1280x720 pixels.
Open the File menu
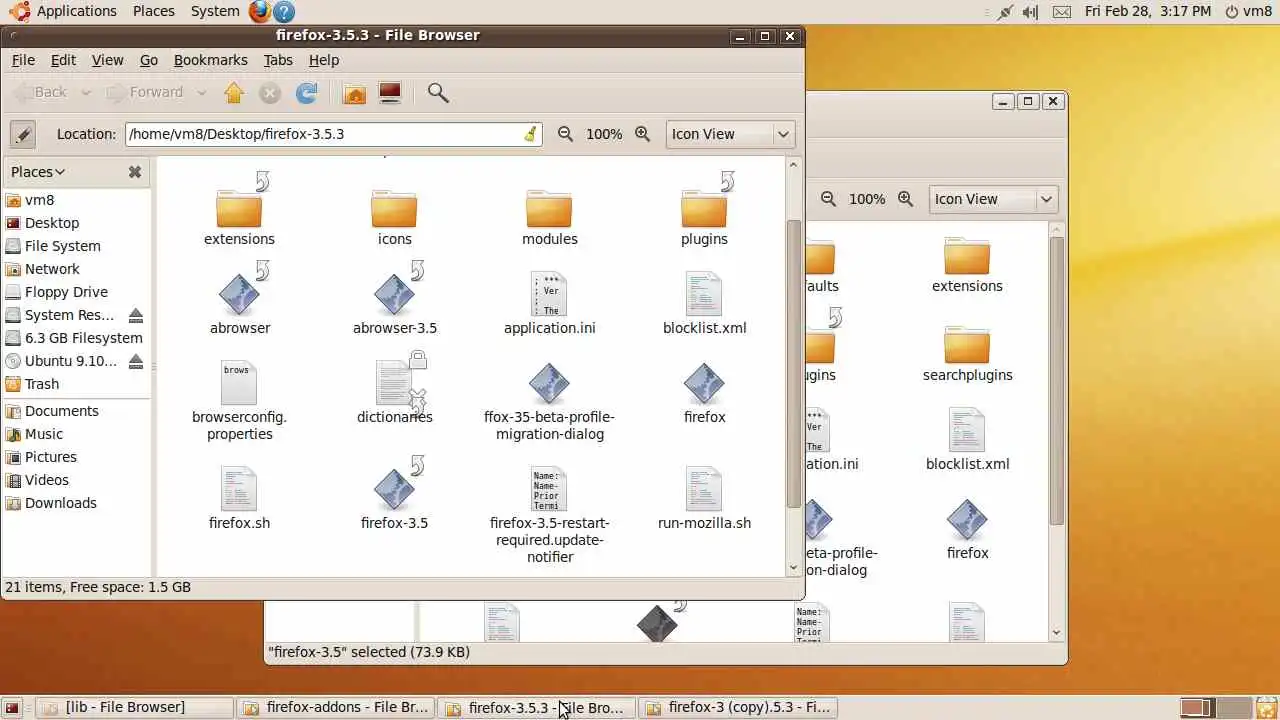click(x=23, y=60)
